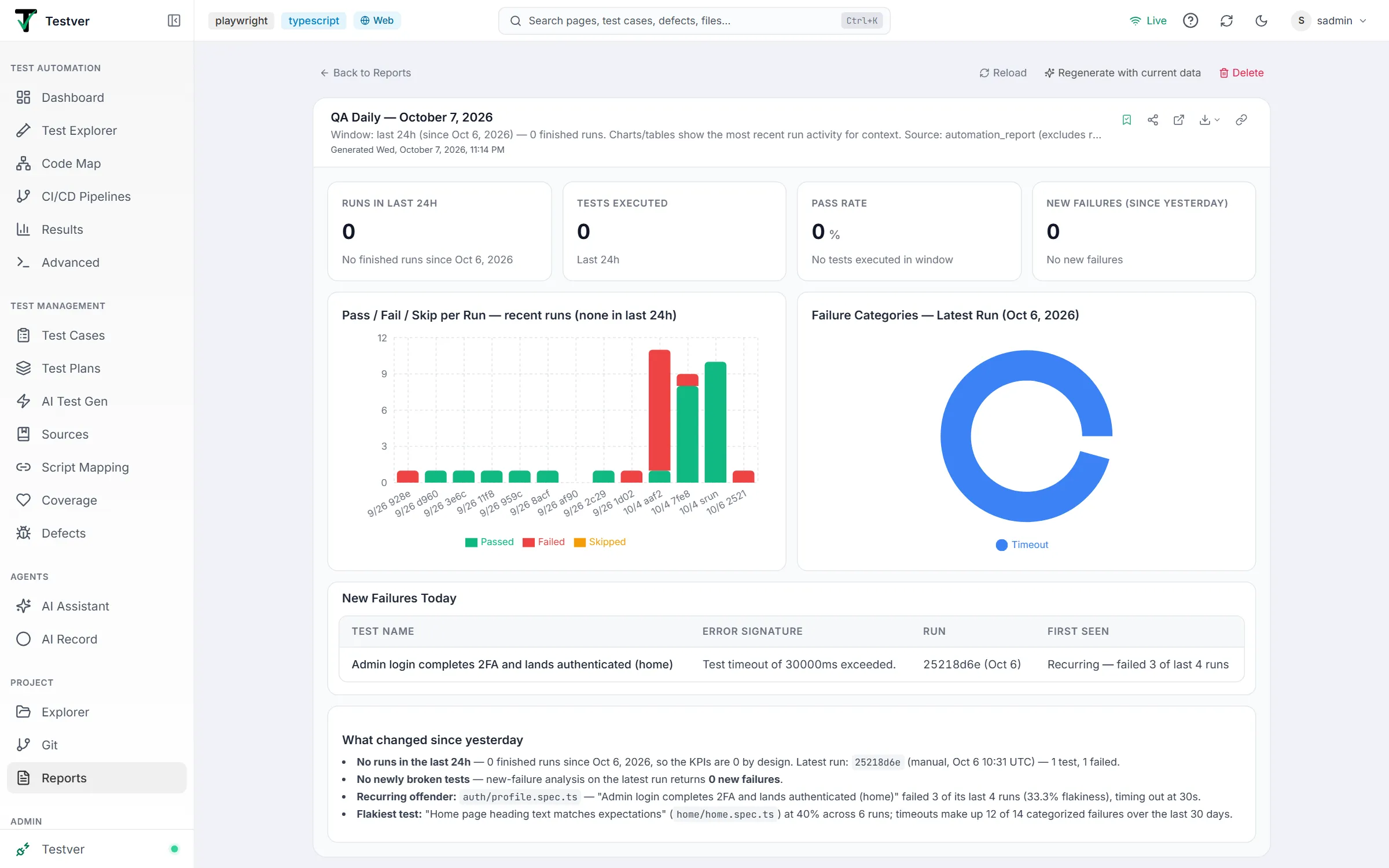Open the Results section

pos(97,229)
